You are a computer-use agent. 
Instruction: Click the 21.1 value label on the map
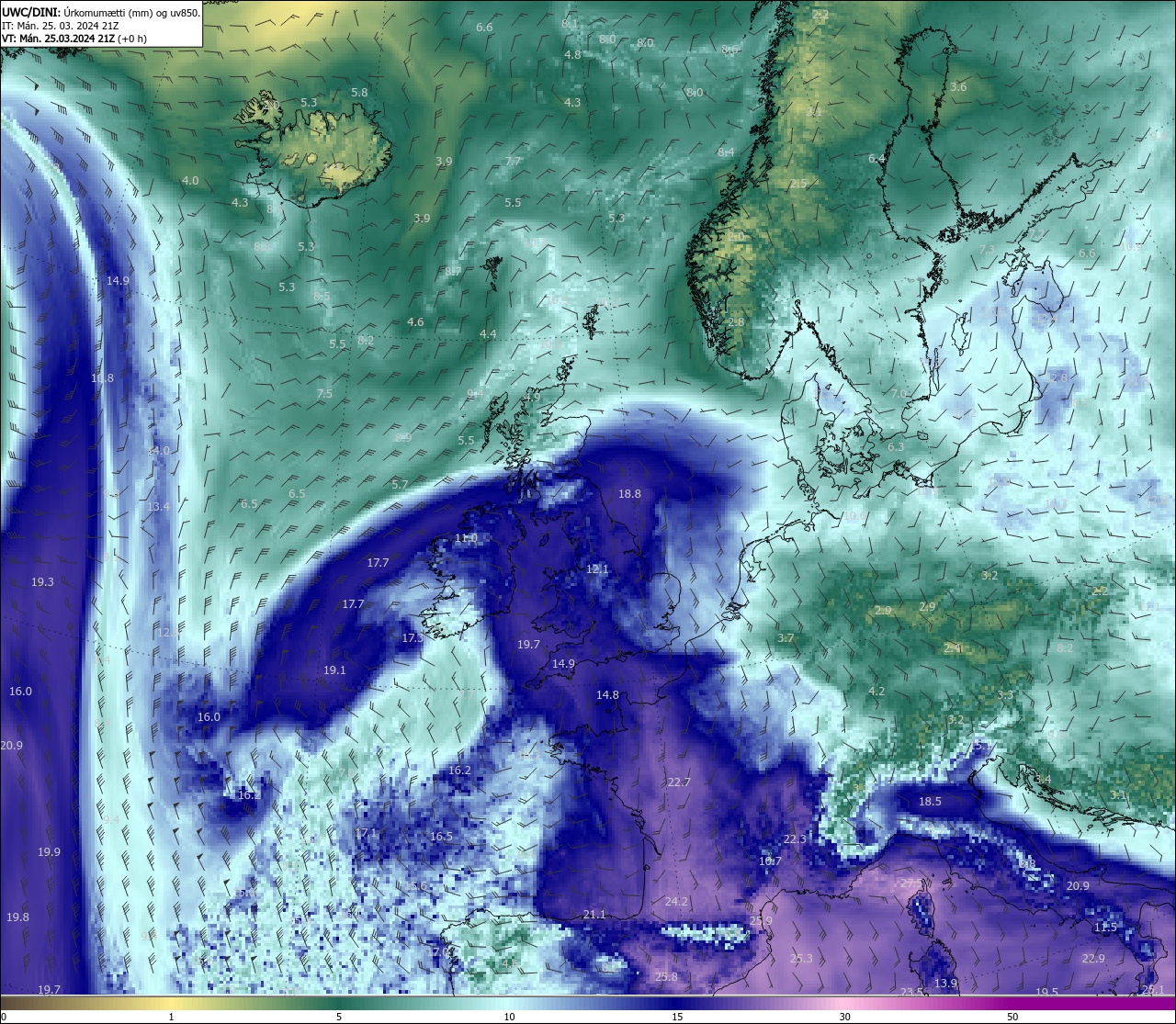coord(594,914)
